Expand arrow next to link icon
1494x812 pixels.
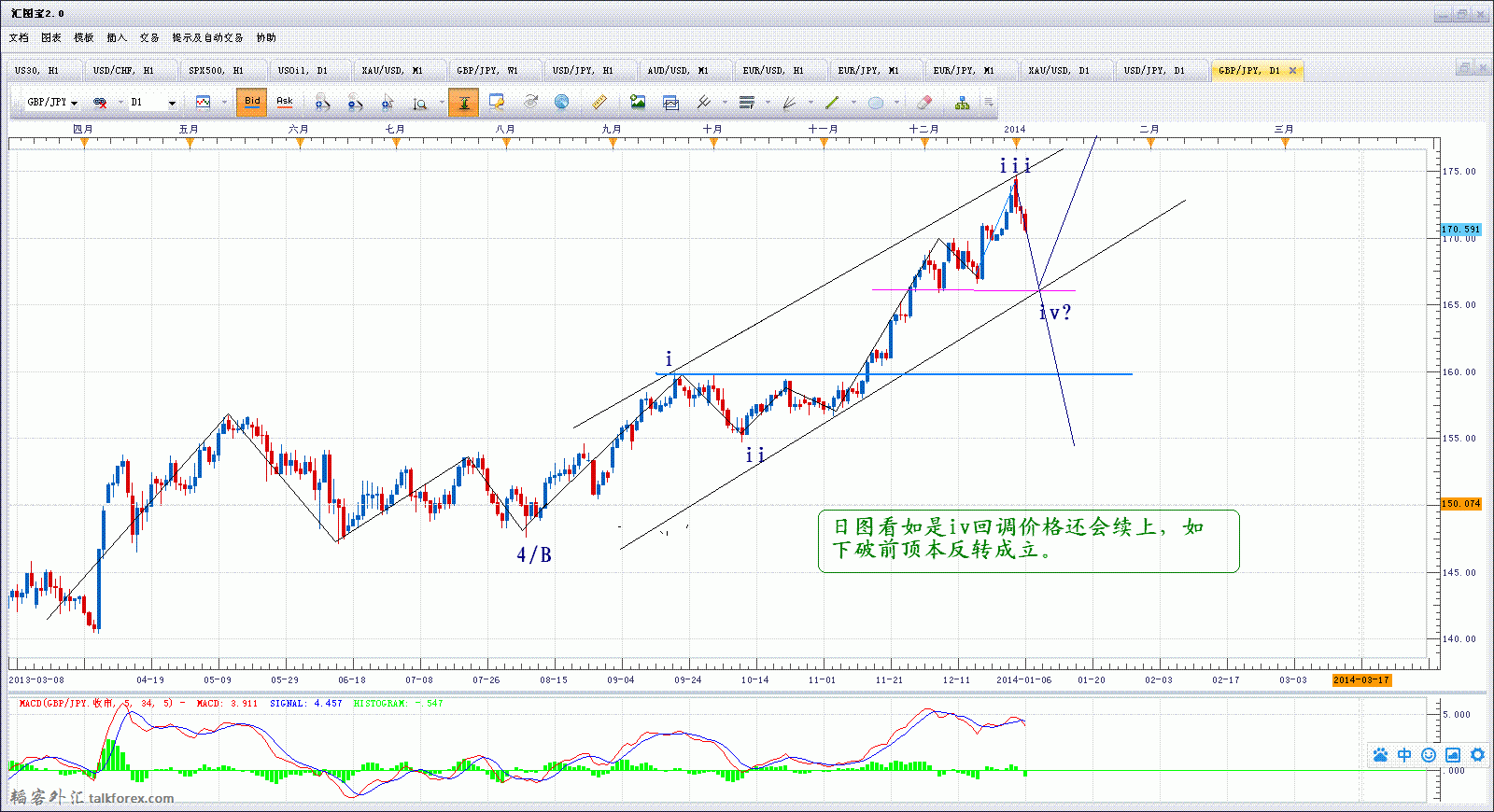tap(120, 103)
